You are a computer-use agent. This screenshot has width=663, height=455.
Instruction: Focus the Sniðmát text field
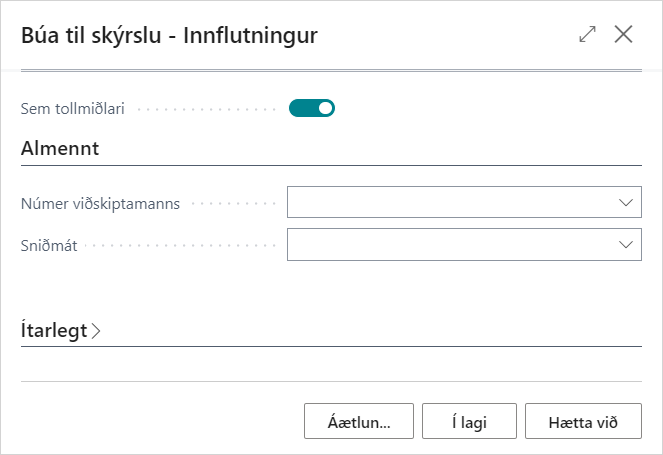450,244
